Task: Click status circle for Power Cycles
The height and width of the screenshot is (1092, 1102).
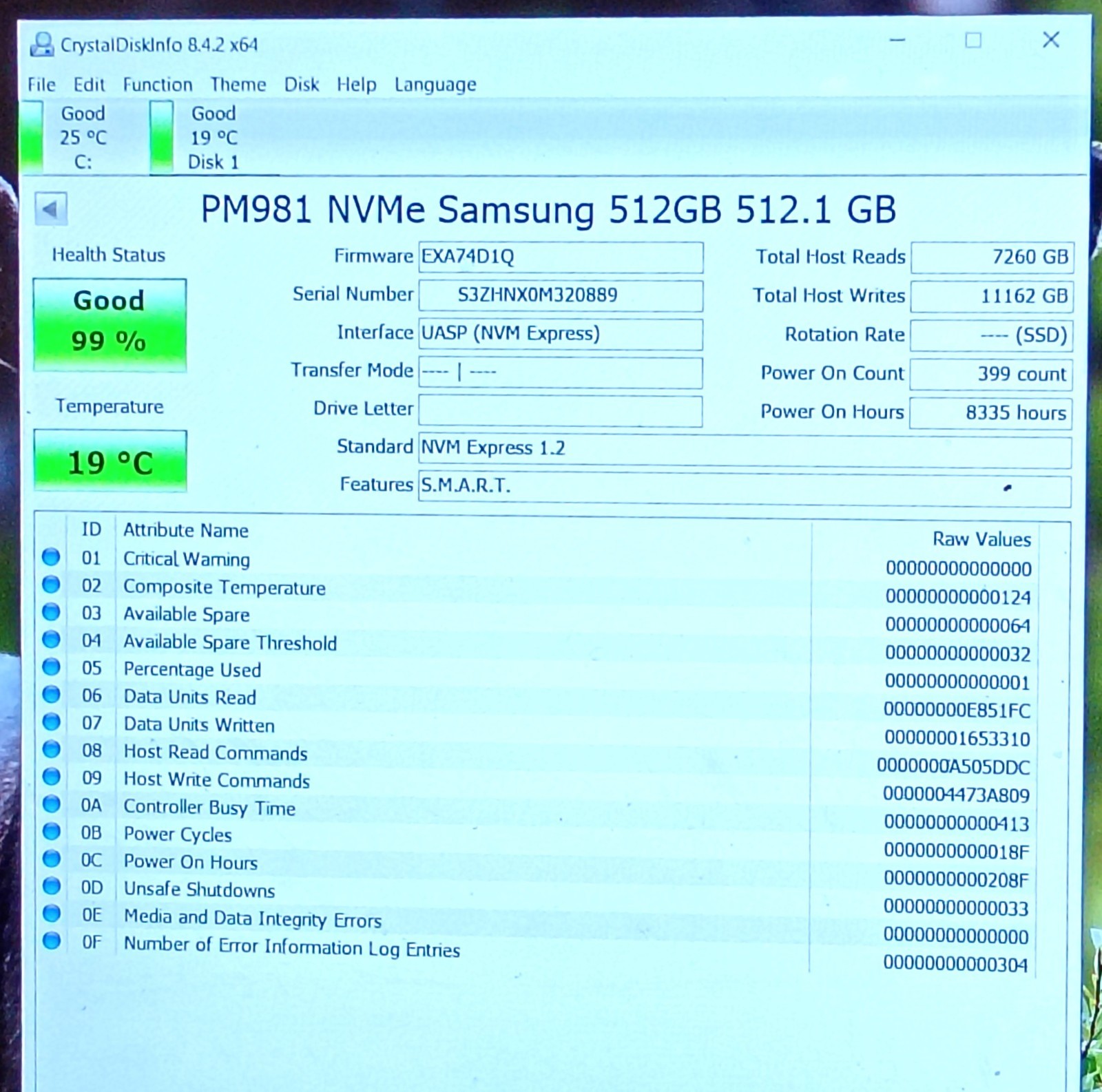Action: click(51, 832)
